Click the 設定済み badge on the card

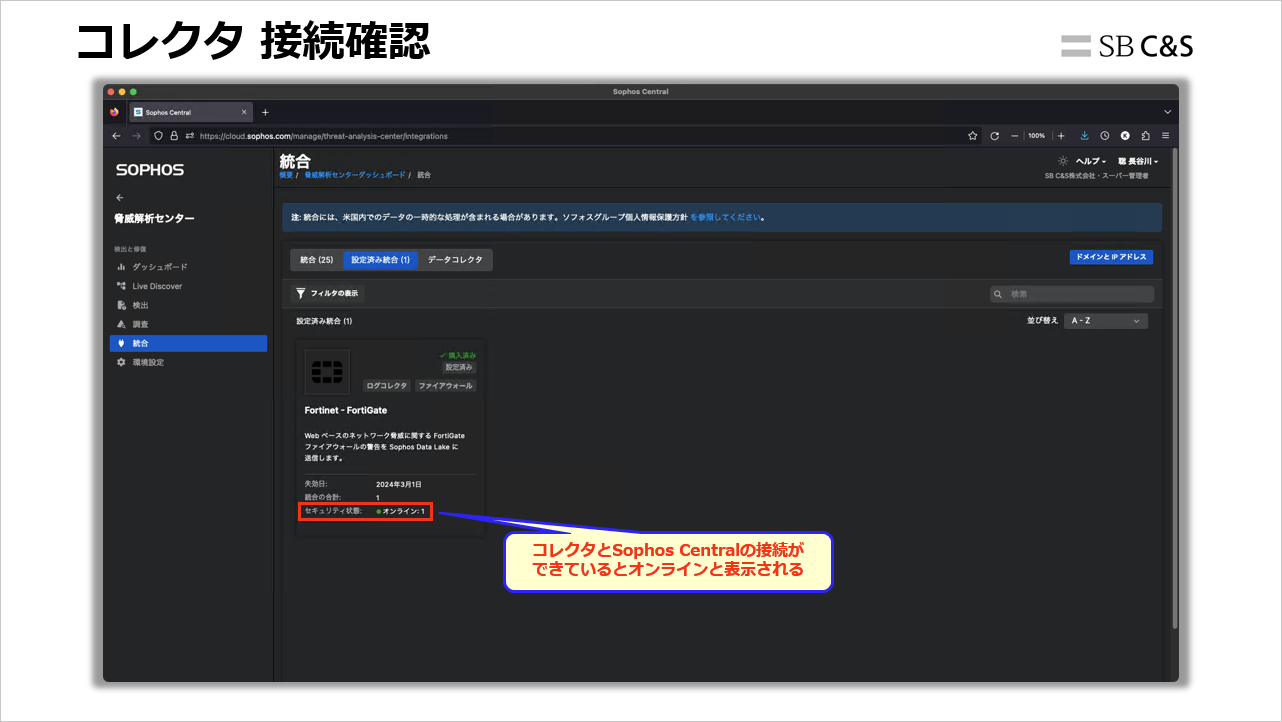point(460,367)
